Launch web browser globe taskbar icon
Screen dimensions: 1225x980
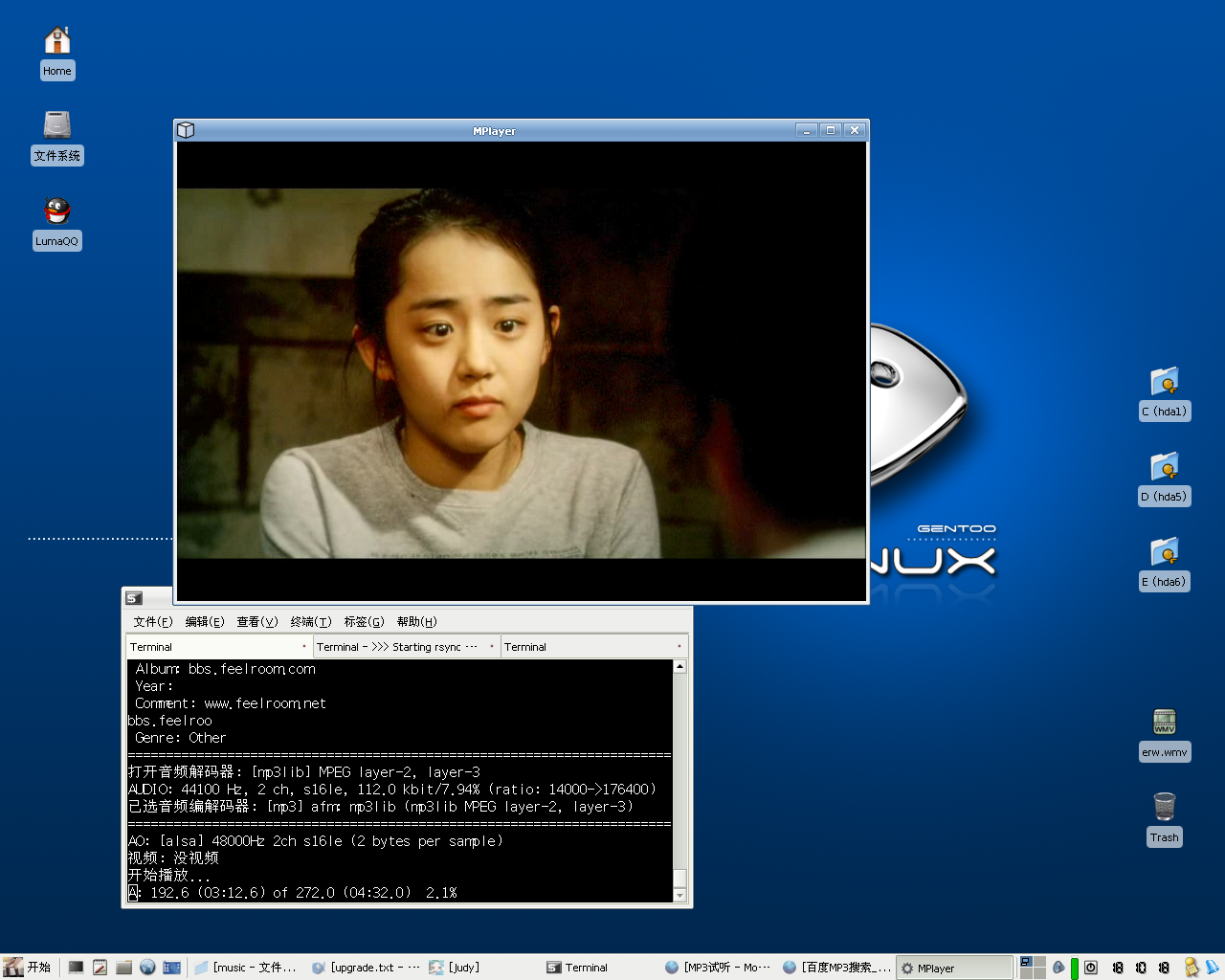pyautogui.click(x=147, y=968)
